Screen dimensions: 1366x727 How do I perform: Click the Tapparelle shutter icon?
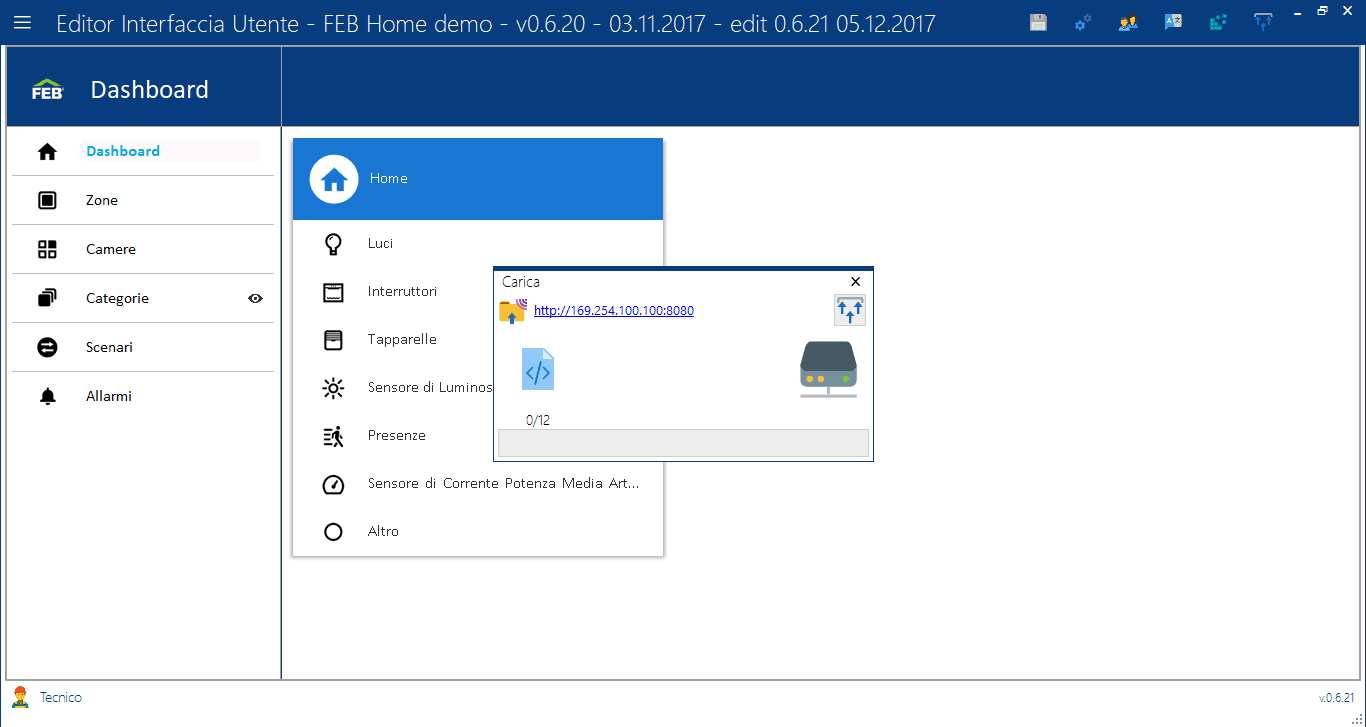point(333,340)
